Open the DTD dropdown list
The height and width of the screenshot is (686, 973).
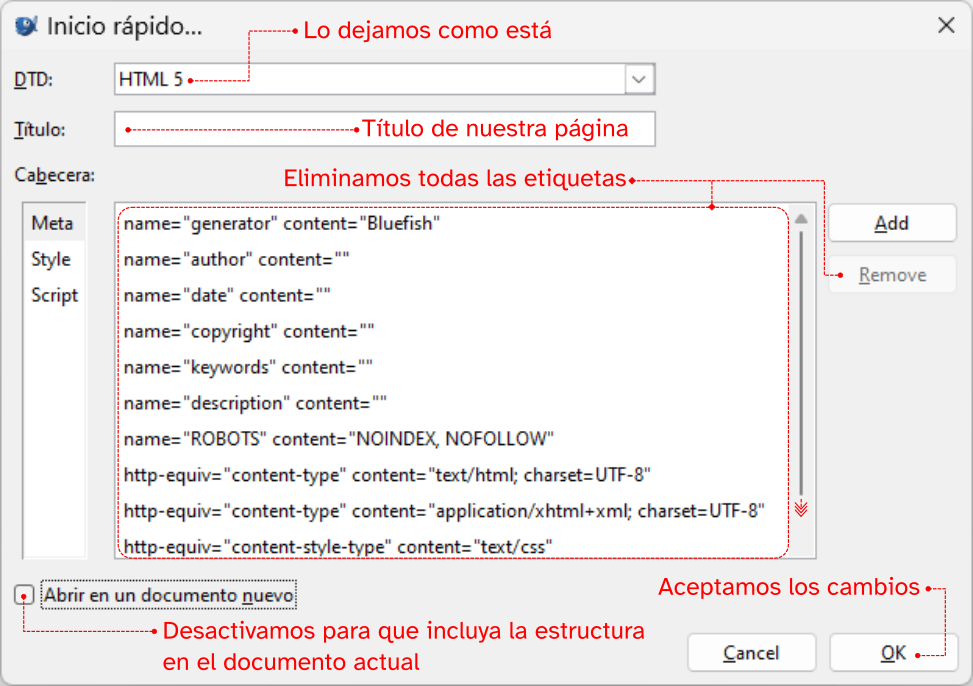[639, 79]
